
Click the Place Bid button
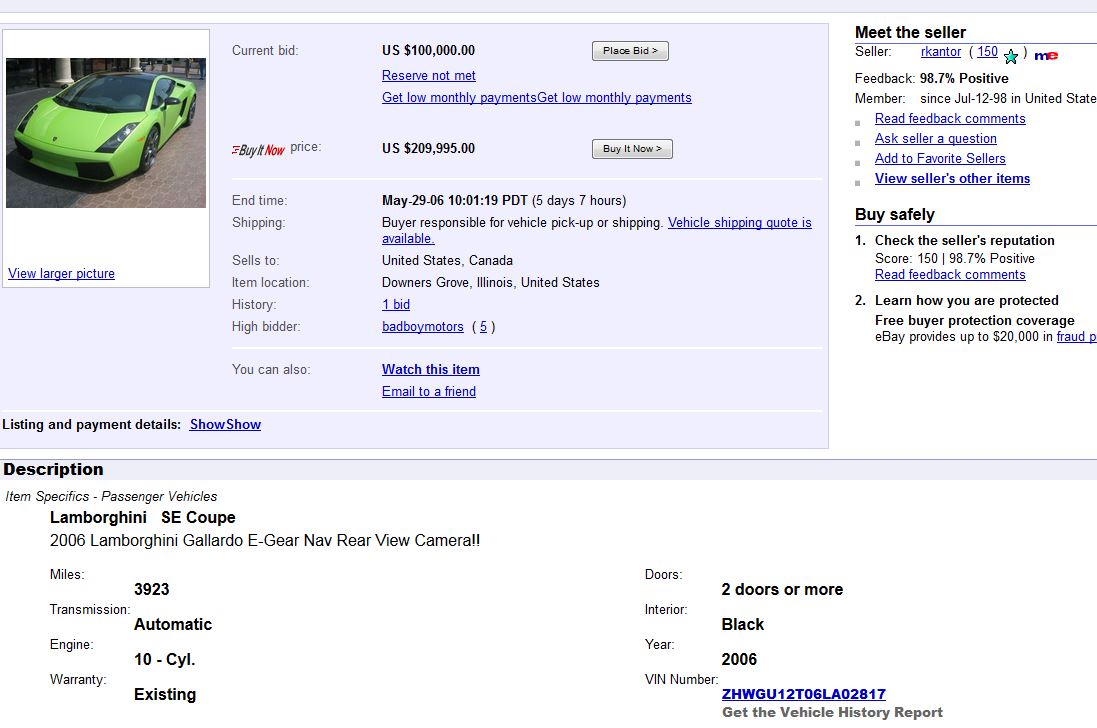(x=630, y=51)
